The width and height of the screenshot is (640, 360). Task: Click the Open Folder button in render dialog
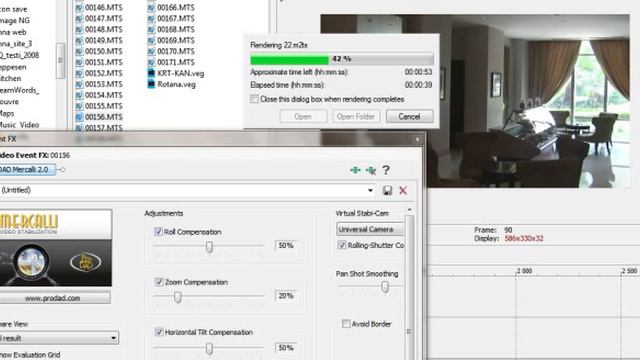point(356,117)
